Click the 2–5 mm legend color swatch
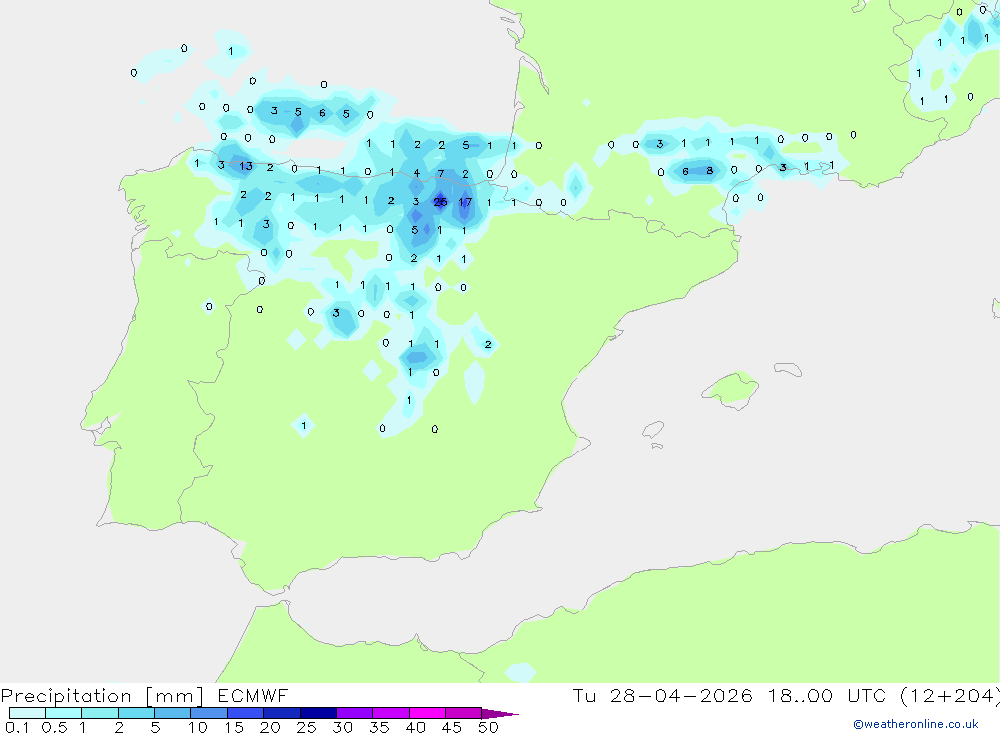This screenshot has width=1000, height=733. [x=136, y=713]
